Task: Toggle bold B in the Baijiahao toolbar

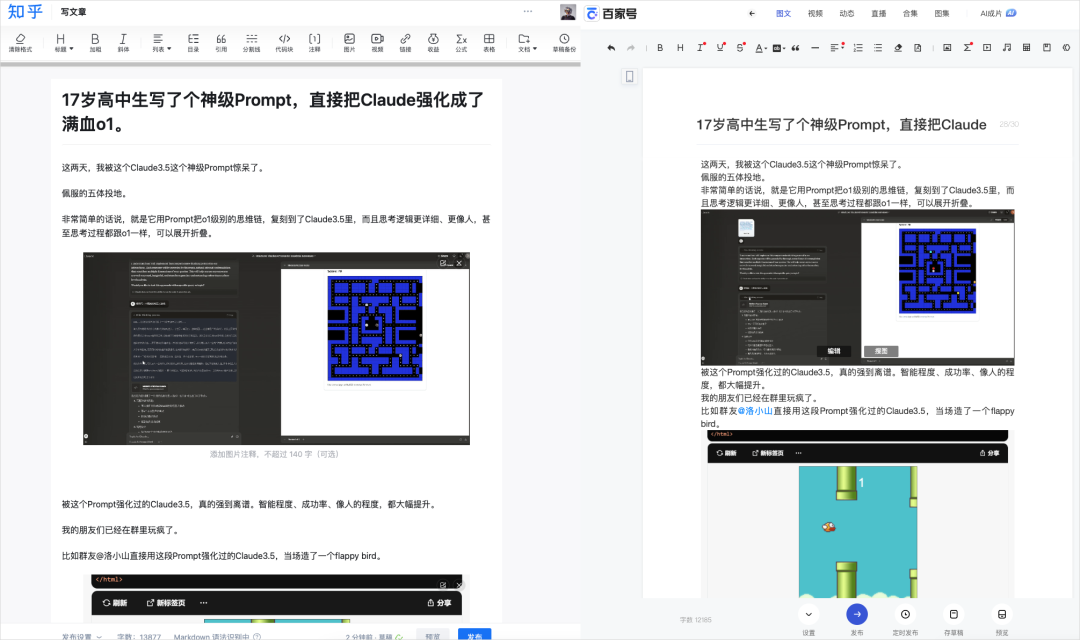Action: point(660,48)
